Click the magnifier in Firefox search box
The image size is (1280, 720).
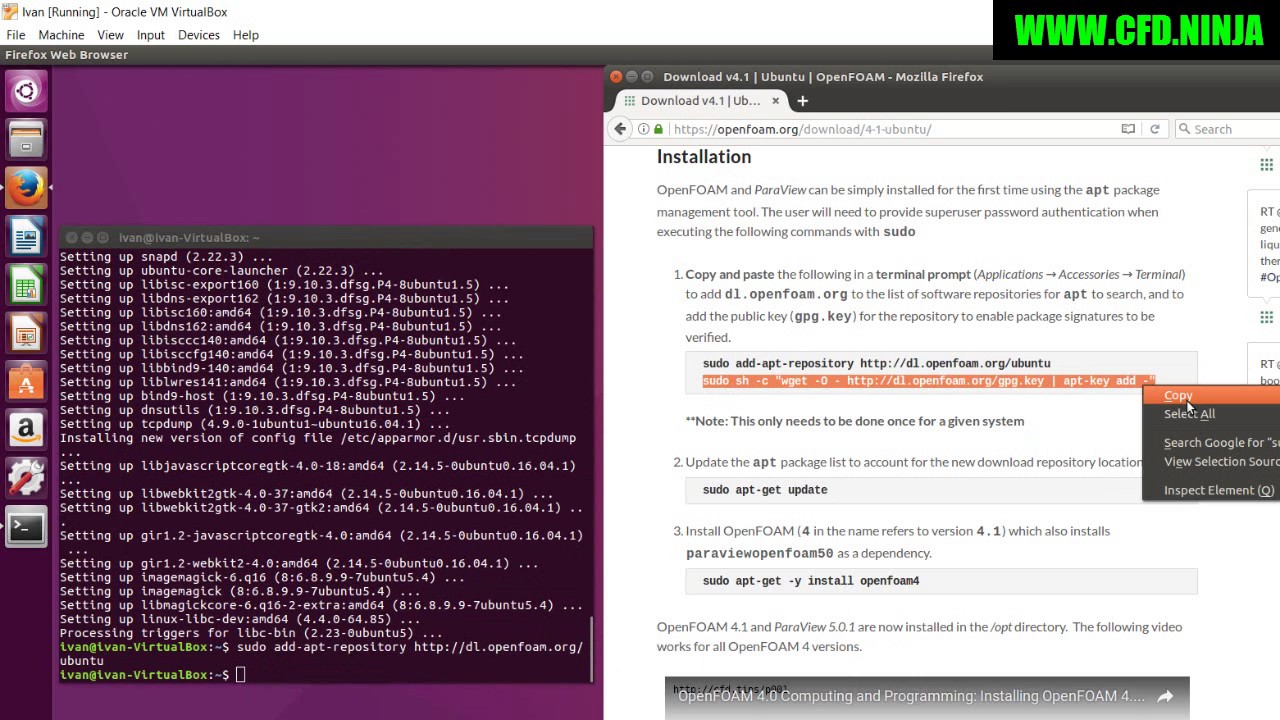click(x=1185, y=129)
